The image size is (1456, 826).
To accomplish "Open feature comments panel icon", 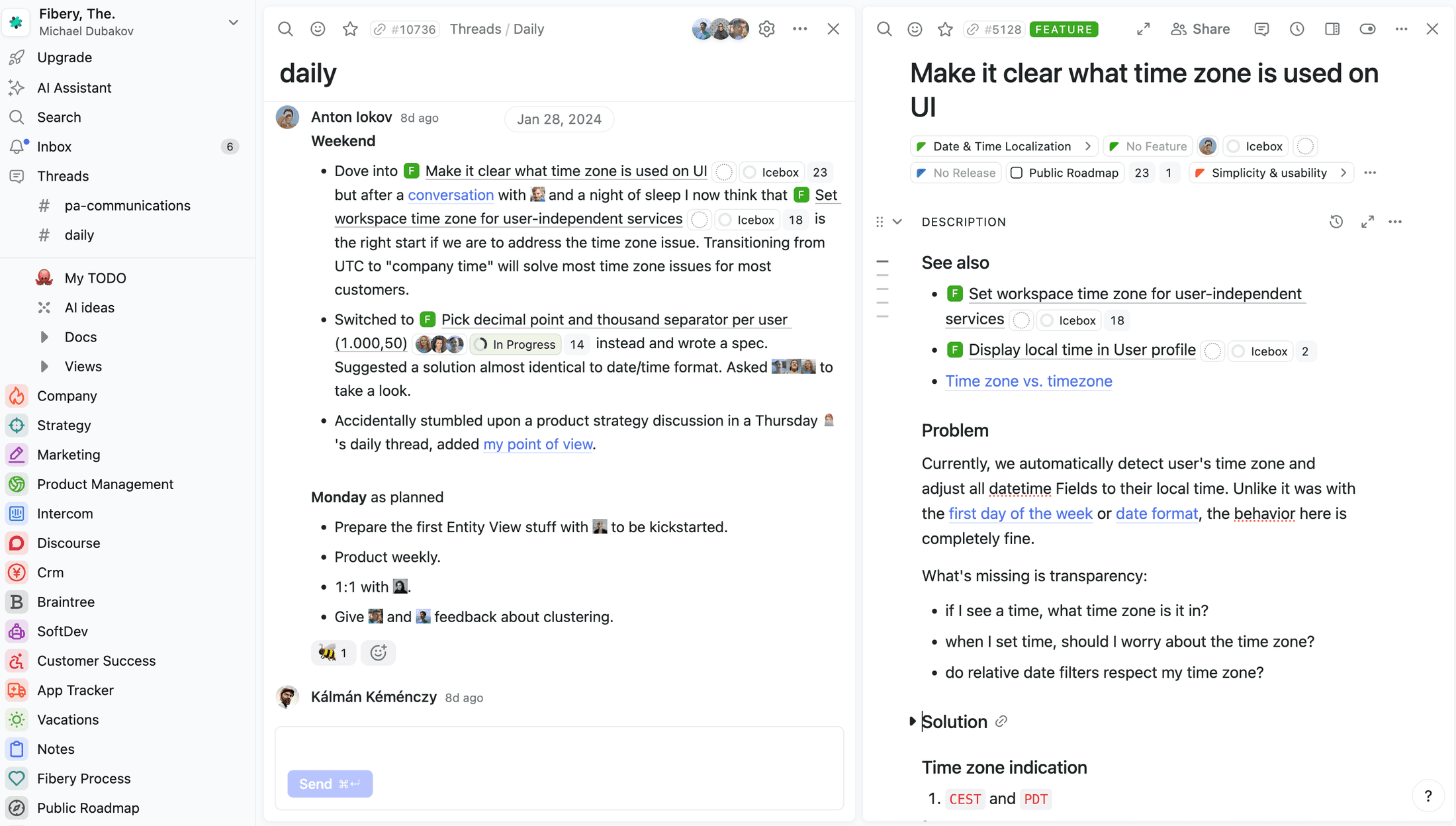I will (x=1261, y=29).
